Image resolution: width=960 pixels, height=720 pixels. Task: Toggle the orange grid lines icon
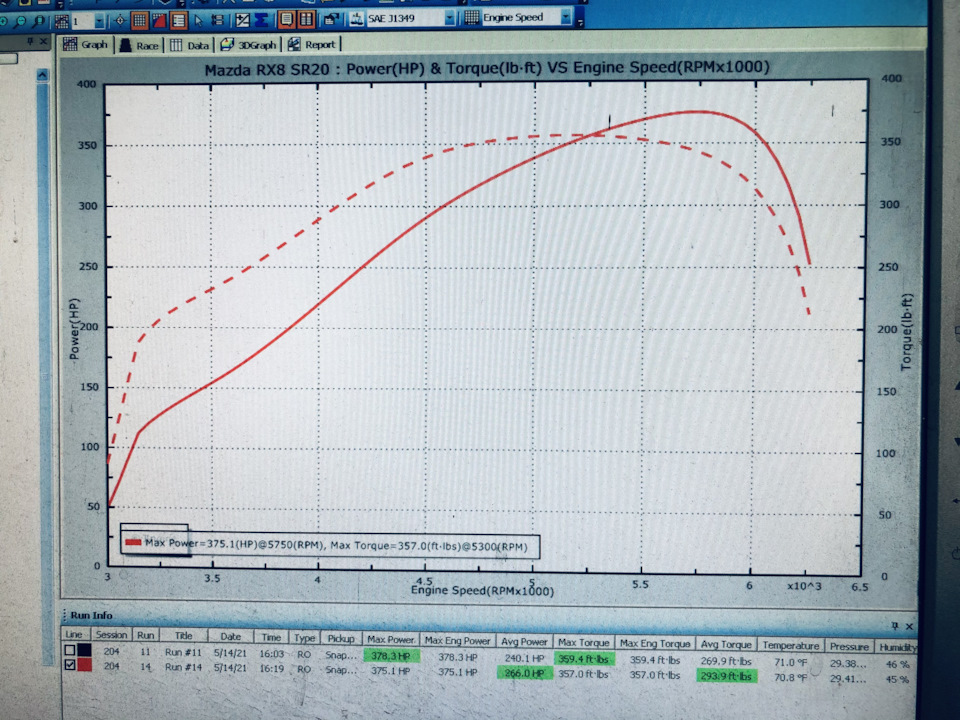tap(140, 21)
